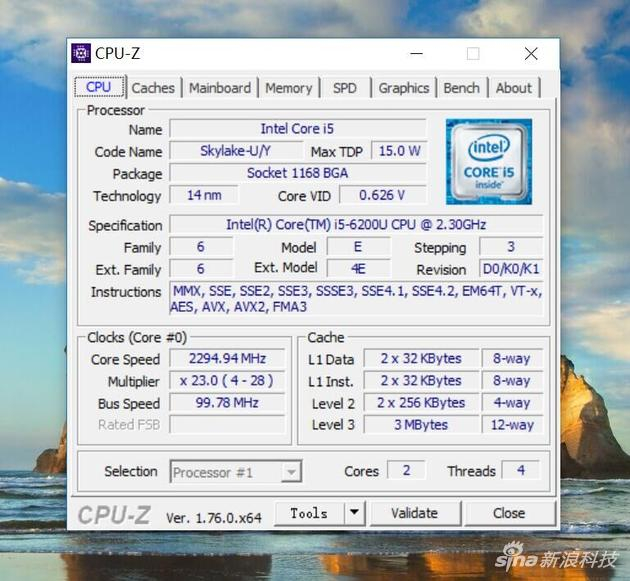Screen dimensions: 630x581
Task: Click the CPU-Z app icon in title bar
Action: click(x=81, y=53)
